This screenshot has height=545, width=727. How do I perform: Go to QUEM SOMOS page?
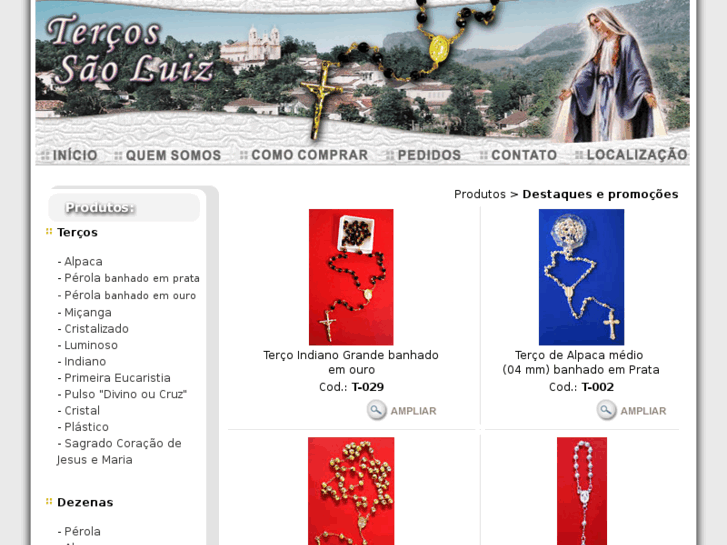pos(168,155)
